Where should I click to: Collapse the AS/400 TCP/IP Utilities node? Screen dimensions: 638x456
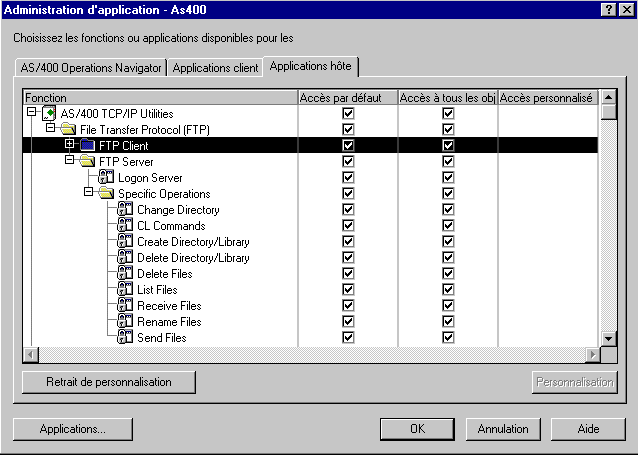click(x=31, y=111)
